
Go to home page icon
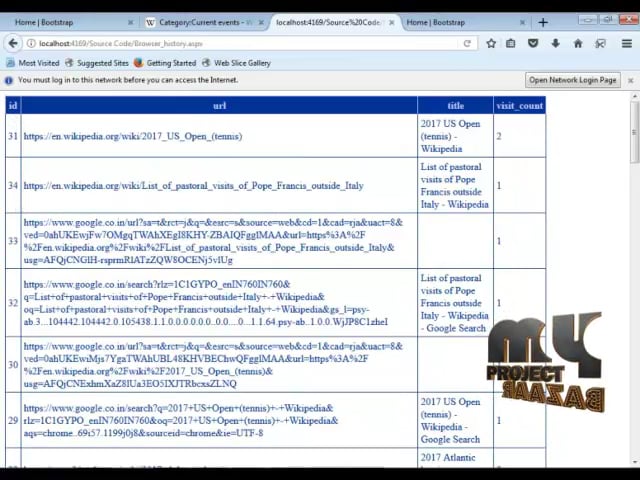578,43
